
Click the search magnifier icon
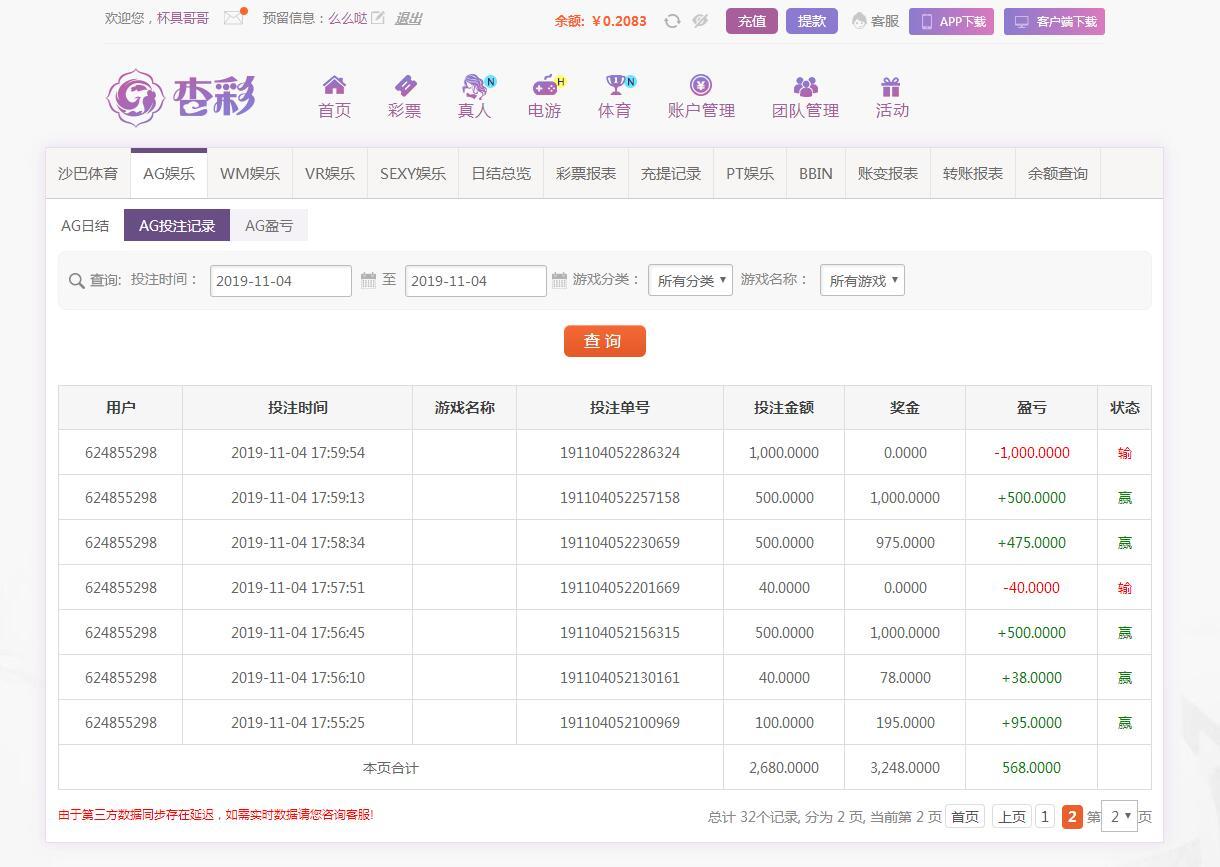76,281
